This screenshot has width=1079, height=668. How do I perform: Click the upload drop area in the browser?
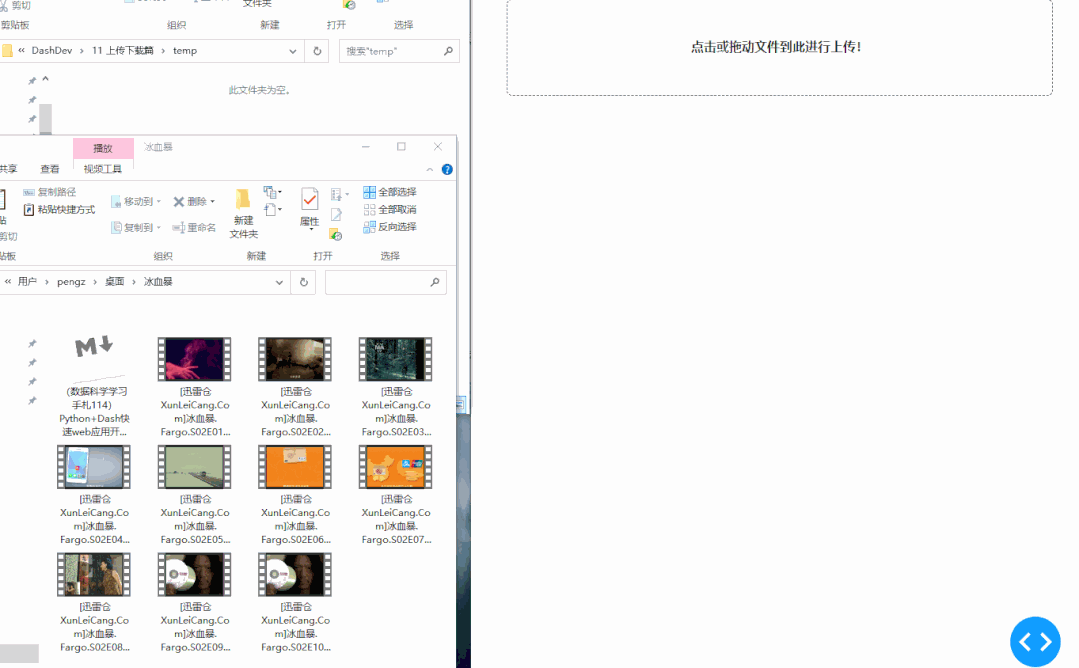[x=780, y=47]
